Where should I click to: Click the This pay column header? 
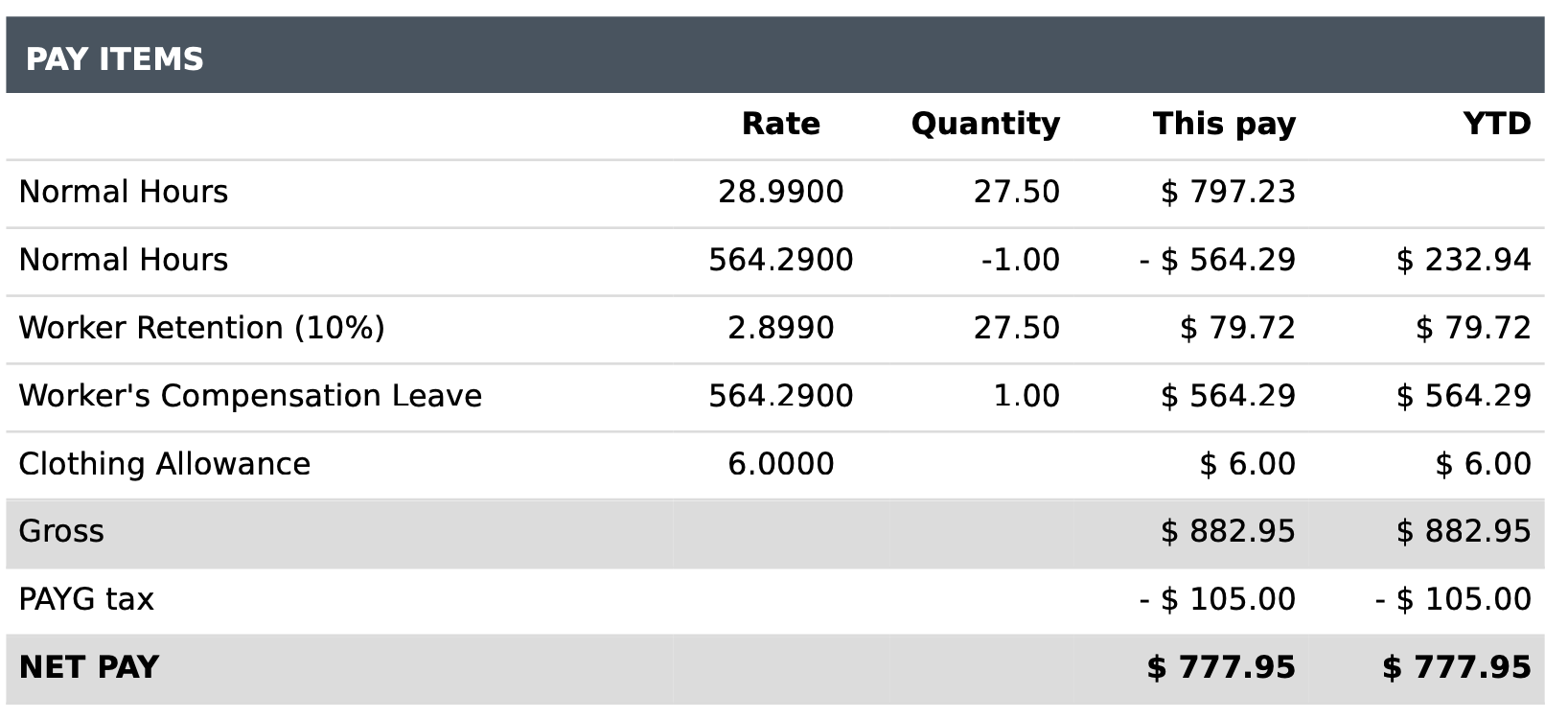pos(1224,125)
